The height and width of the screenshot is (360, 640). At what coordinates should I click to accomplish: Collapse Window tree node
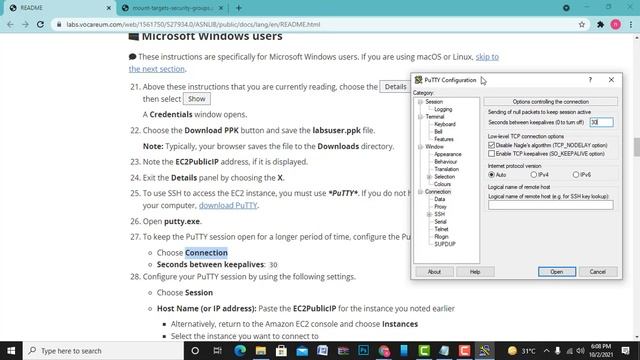coord(420,147)
